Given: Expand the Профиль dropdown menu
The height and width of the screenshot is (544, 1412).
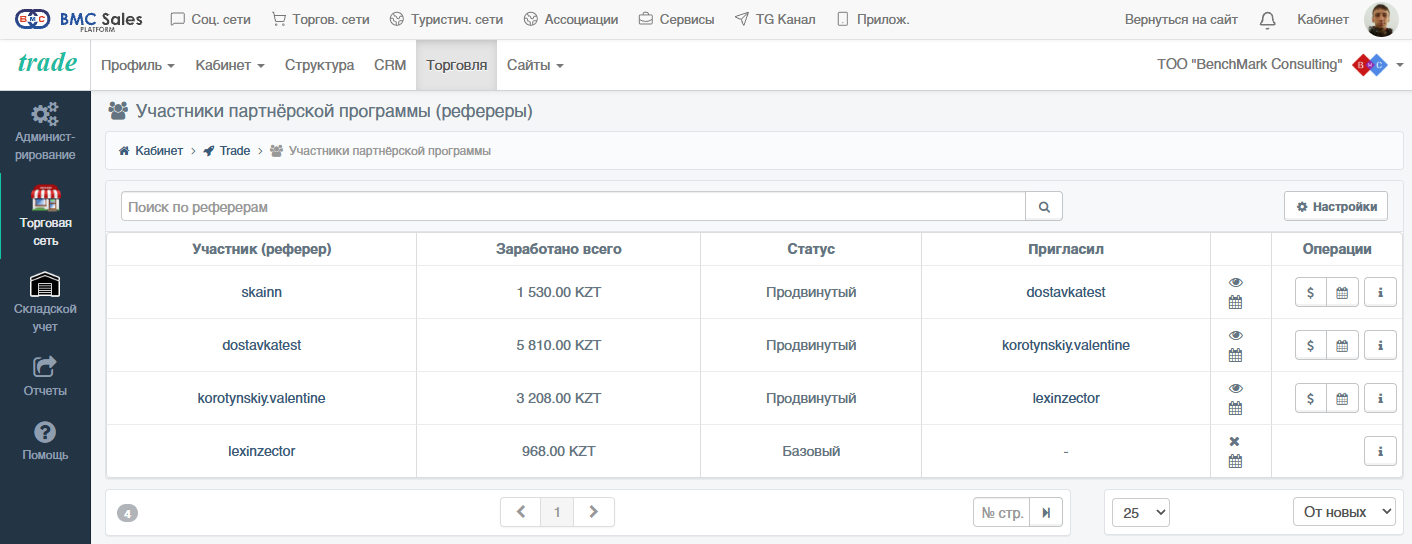Looking at the screenshot, I should coord(138,65).
